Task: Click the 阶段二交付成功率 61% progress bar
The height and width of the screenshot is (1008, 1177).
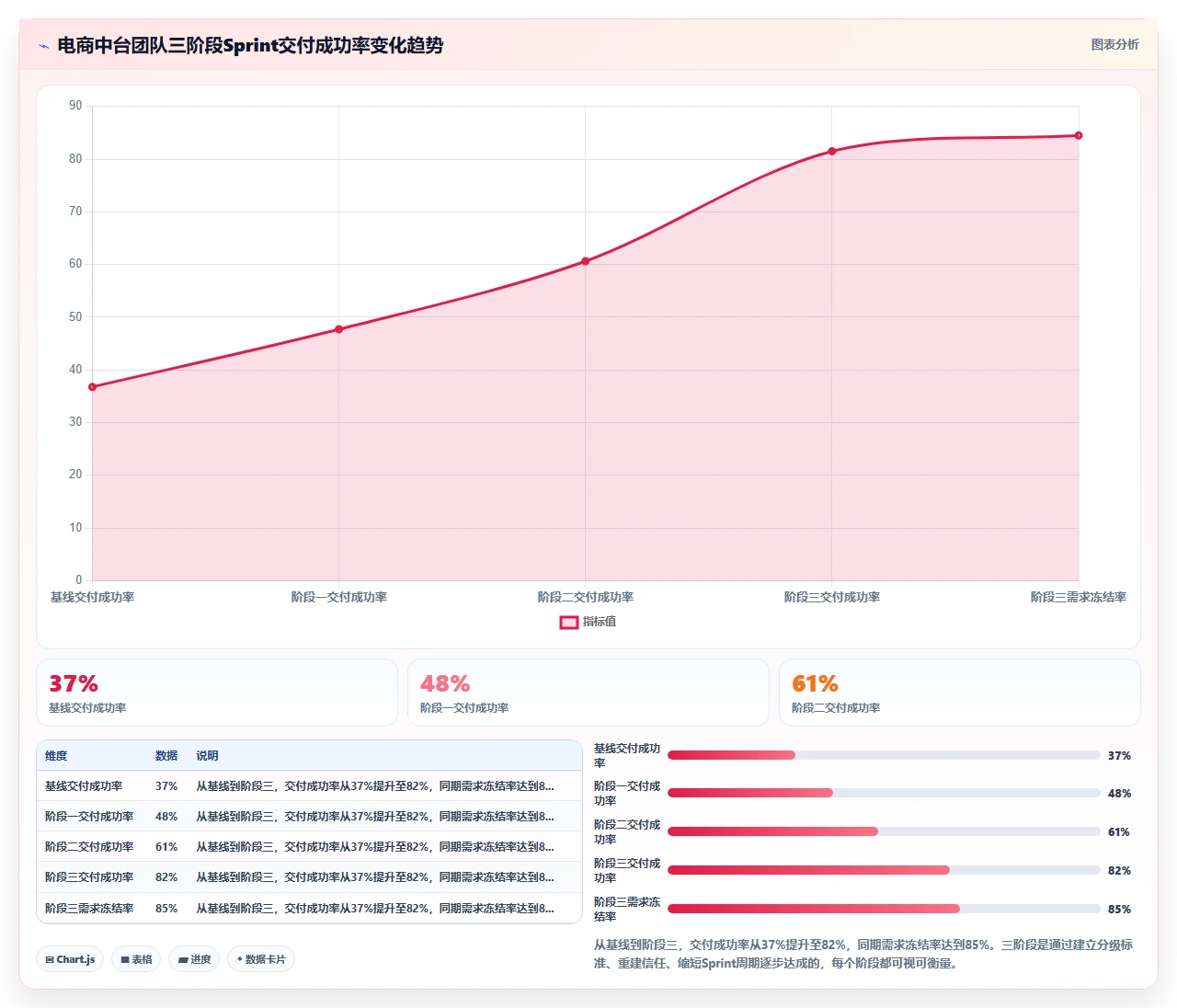Action: (884, 831)
